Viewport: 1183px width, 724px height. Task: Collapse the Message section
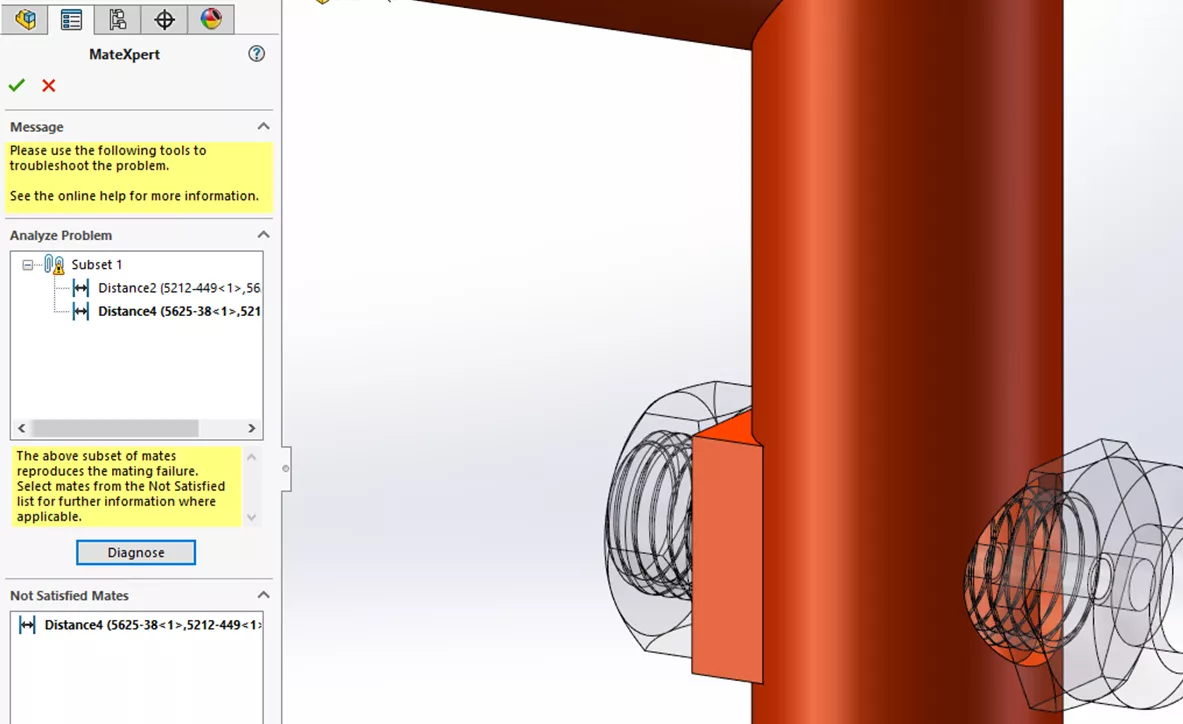click(x=263, y=127)
